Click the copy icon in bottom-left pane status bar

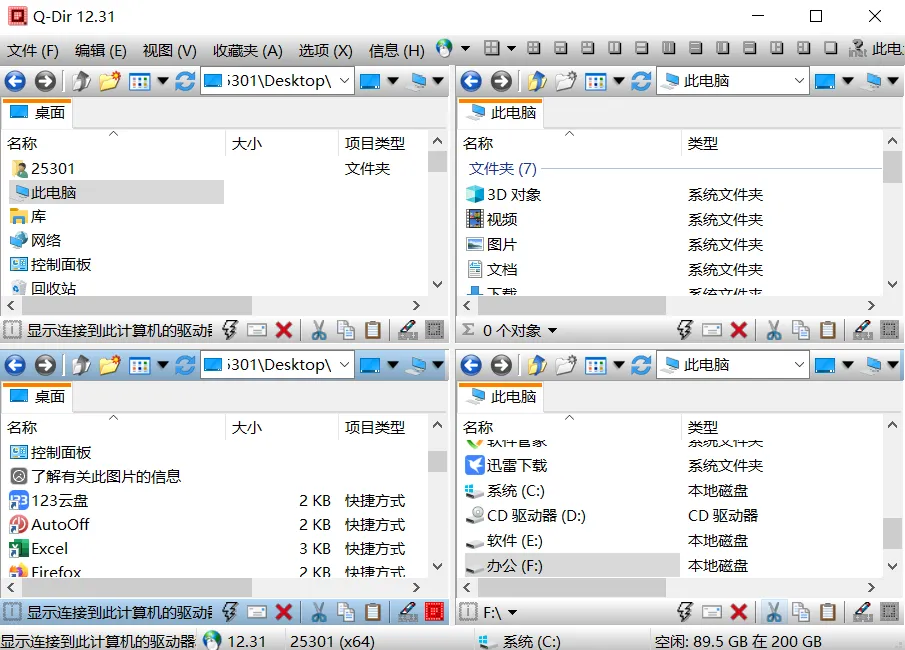tap(346, 612)
